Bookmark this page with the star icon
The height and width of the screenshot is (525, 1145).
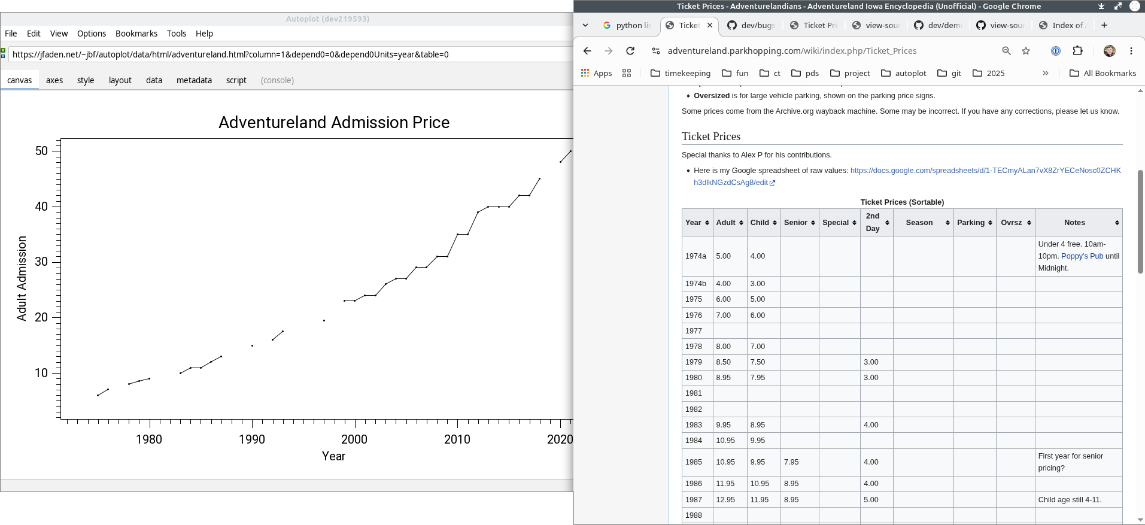tap(1026, 51)
